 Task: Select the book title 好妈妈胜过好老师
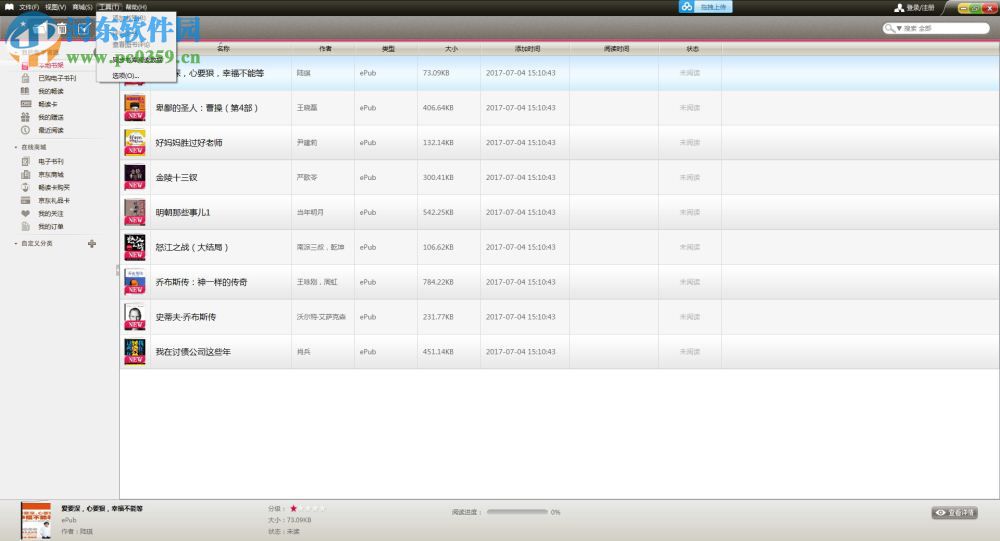pos(189,143)
